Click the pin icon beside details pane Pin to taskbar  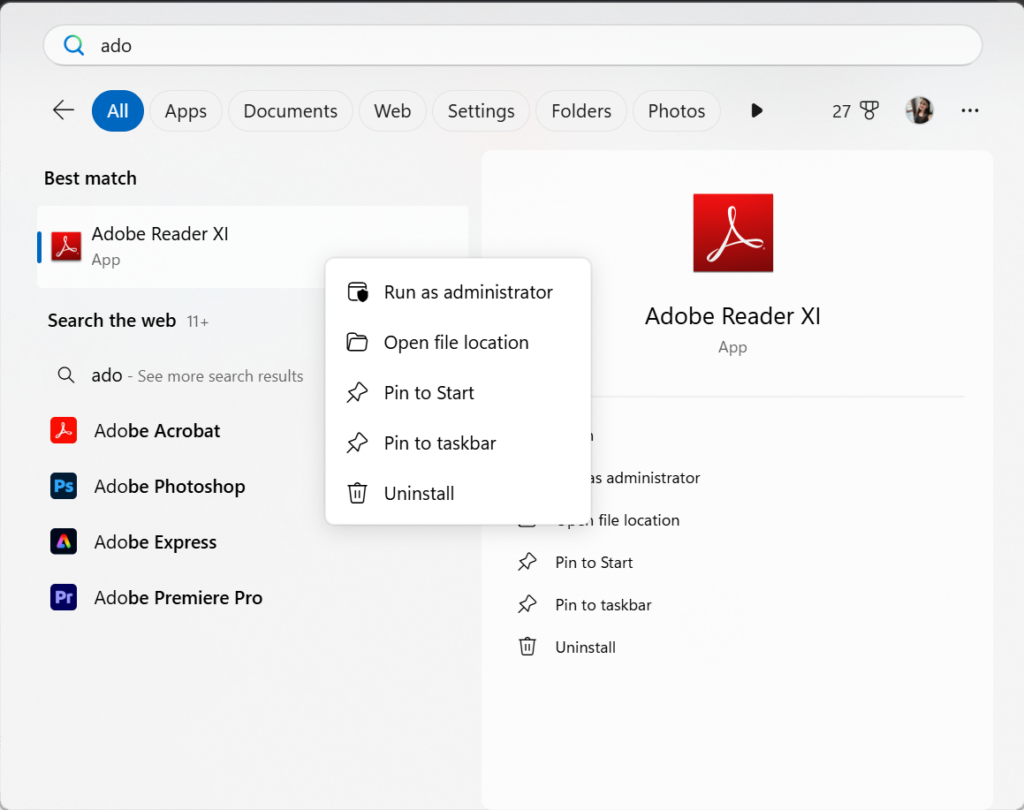click(x=527, y=604)
